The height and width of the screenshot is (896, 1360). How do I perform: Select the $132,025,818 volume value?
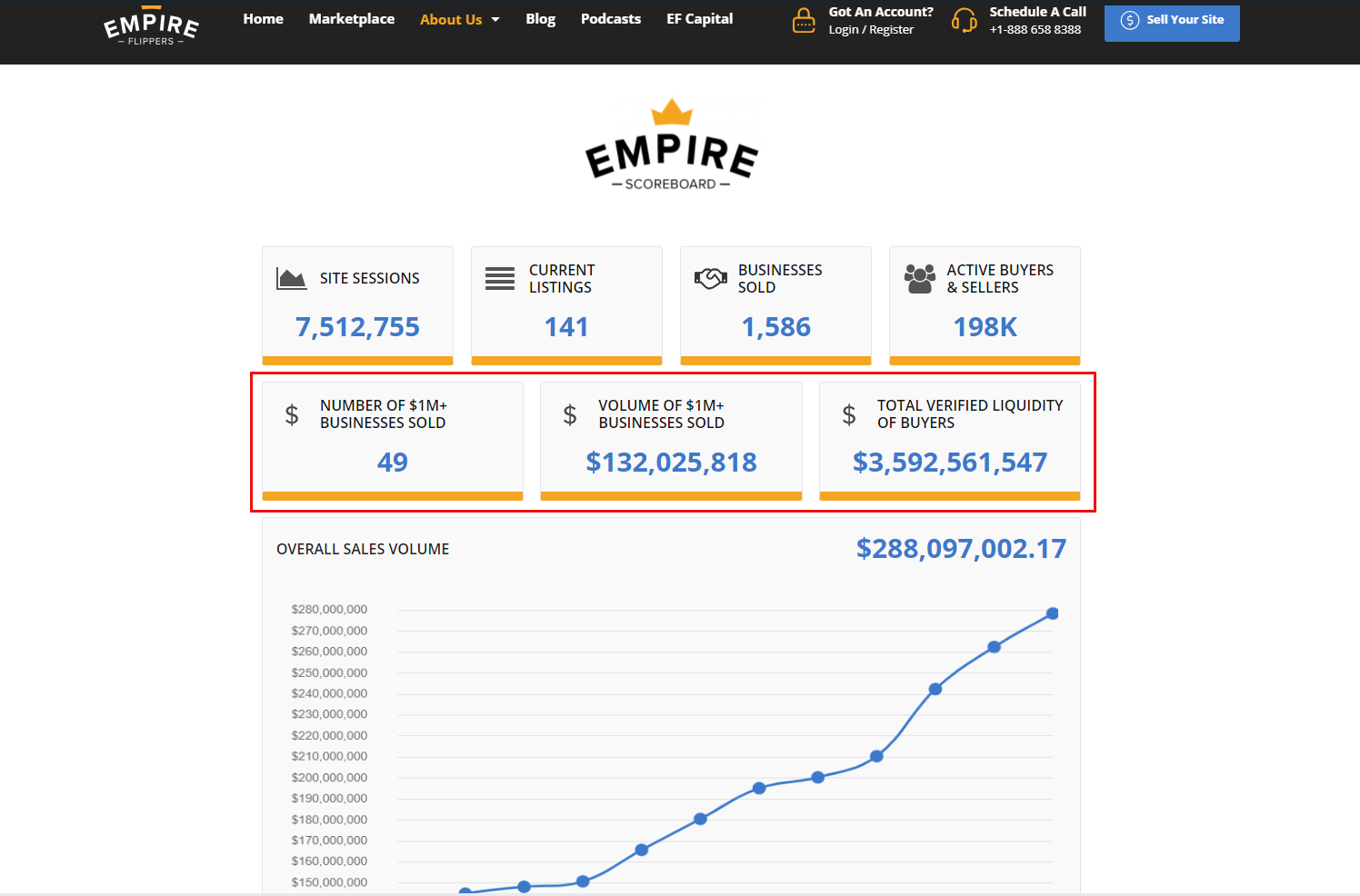click(x=671, y=463)
